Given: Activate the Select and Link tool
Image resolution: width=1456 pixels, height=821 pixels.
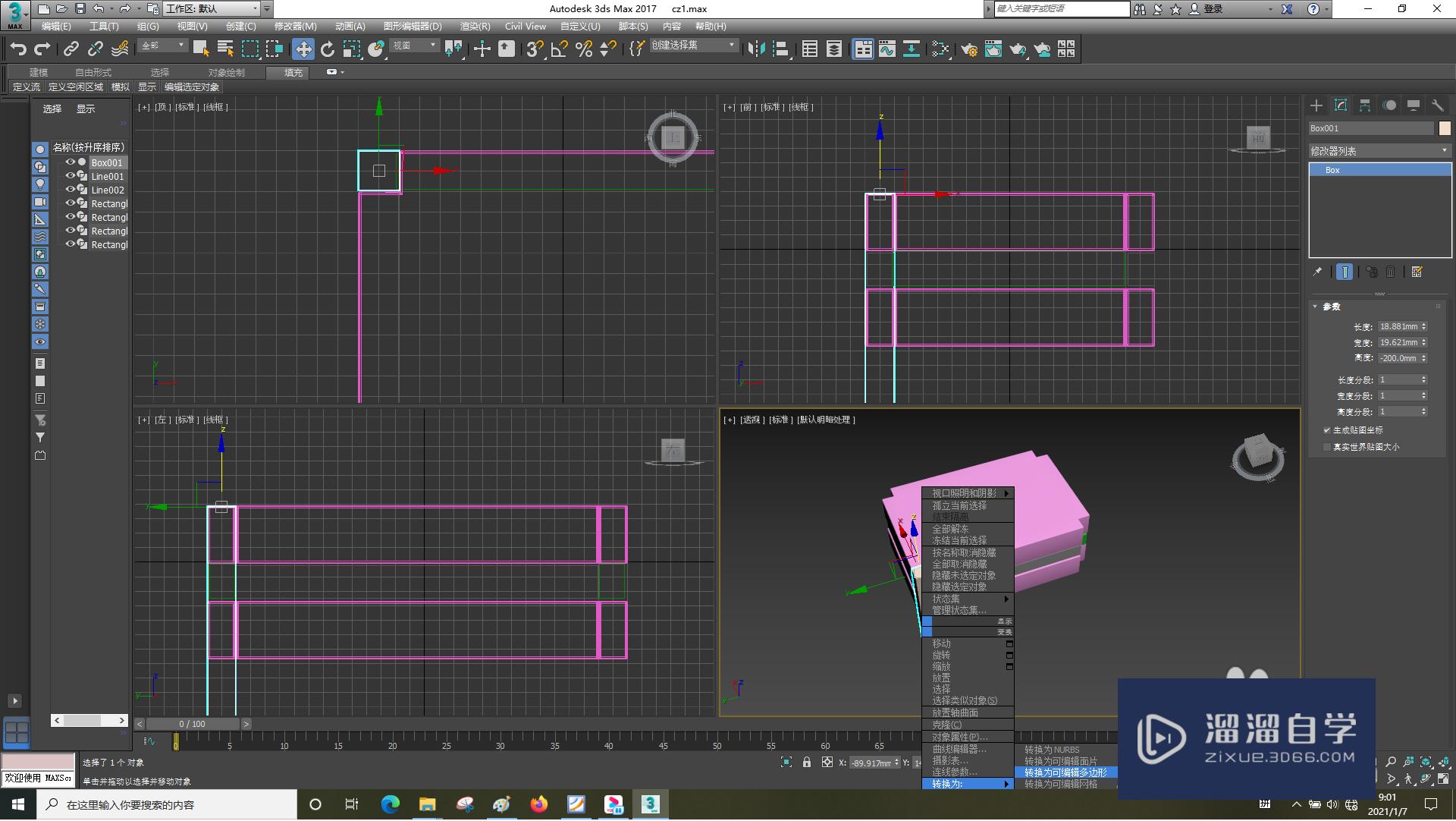Looking at the screenshot, I should tap(71, 49).
